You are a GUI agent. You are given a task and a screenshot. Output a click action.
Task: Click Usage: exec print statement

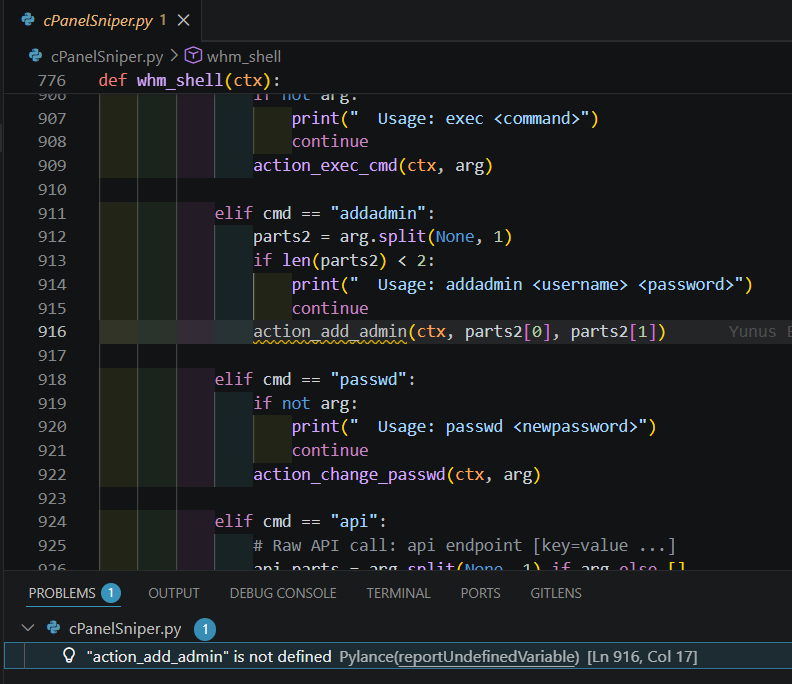445,119
